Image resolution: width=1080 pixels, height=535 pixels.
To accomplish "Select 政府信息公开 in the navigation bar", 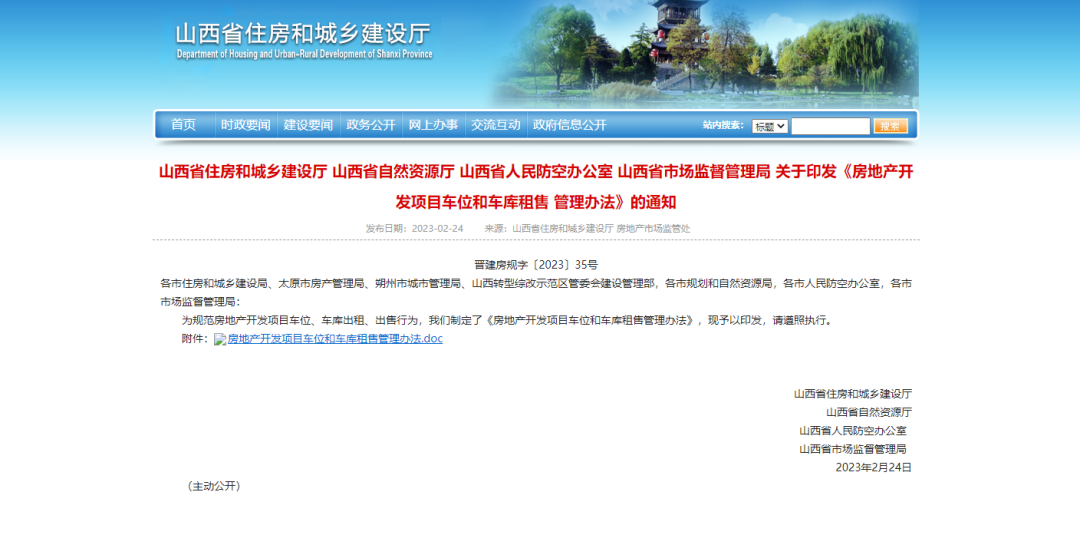I will click(570, 125).
